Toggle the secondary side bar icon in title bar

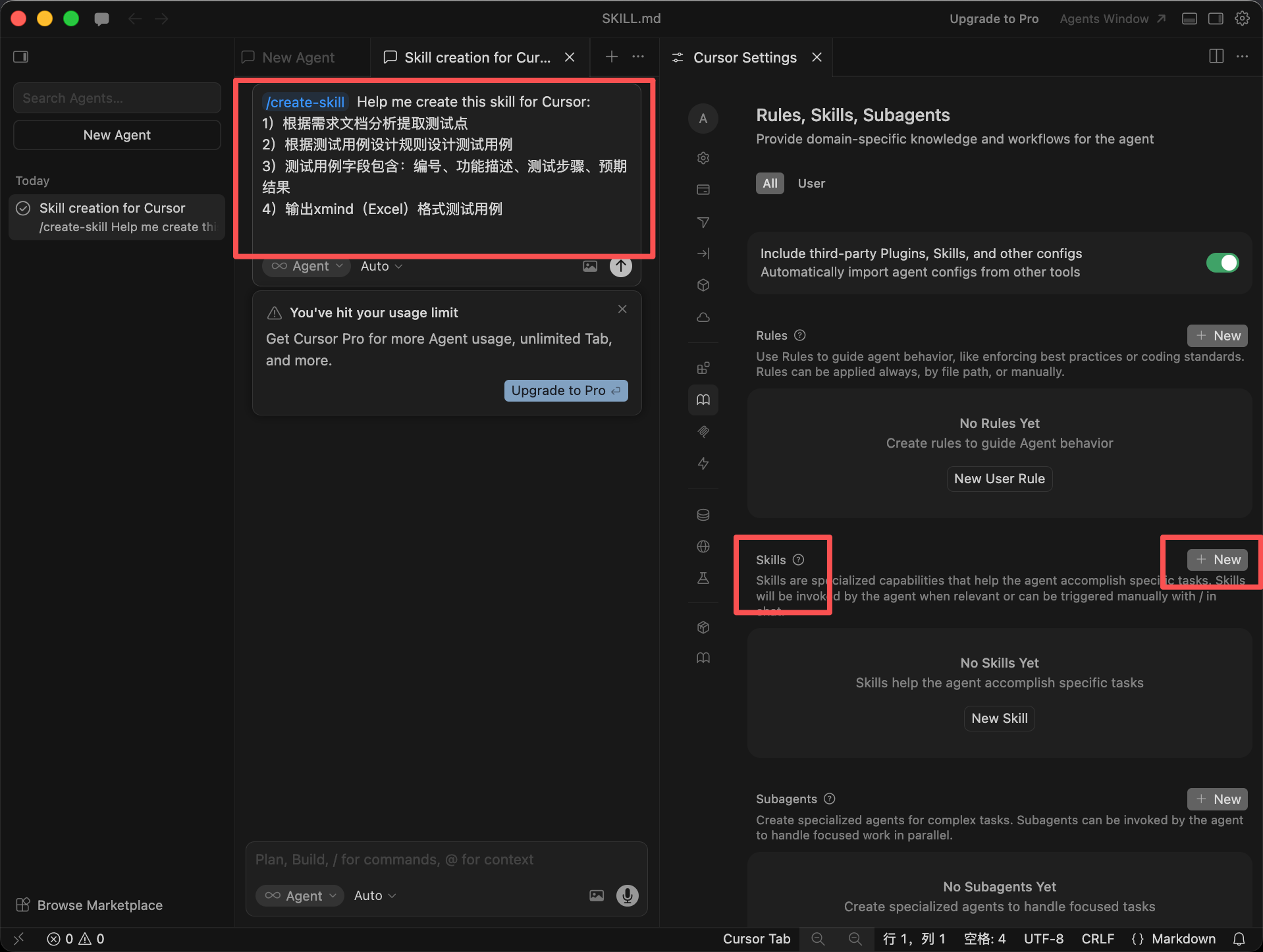[x=1216, y=18]
